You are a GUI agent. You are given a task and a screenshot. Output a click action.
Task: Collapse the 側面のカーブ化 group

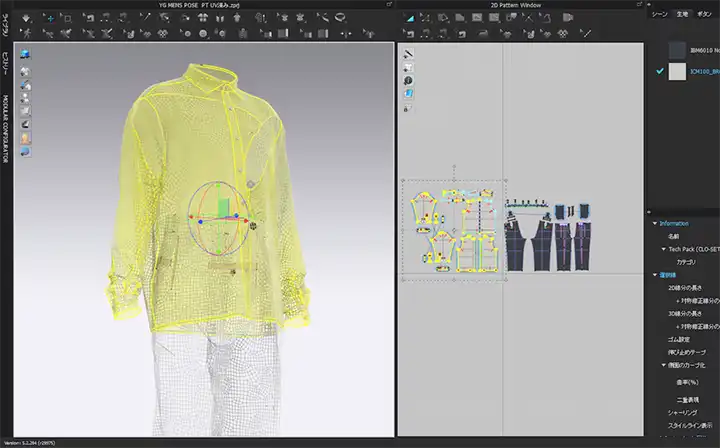(x=662, y=365)
